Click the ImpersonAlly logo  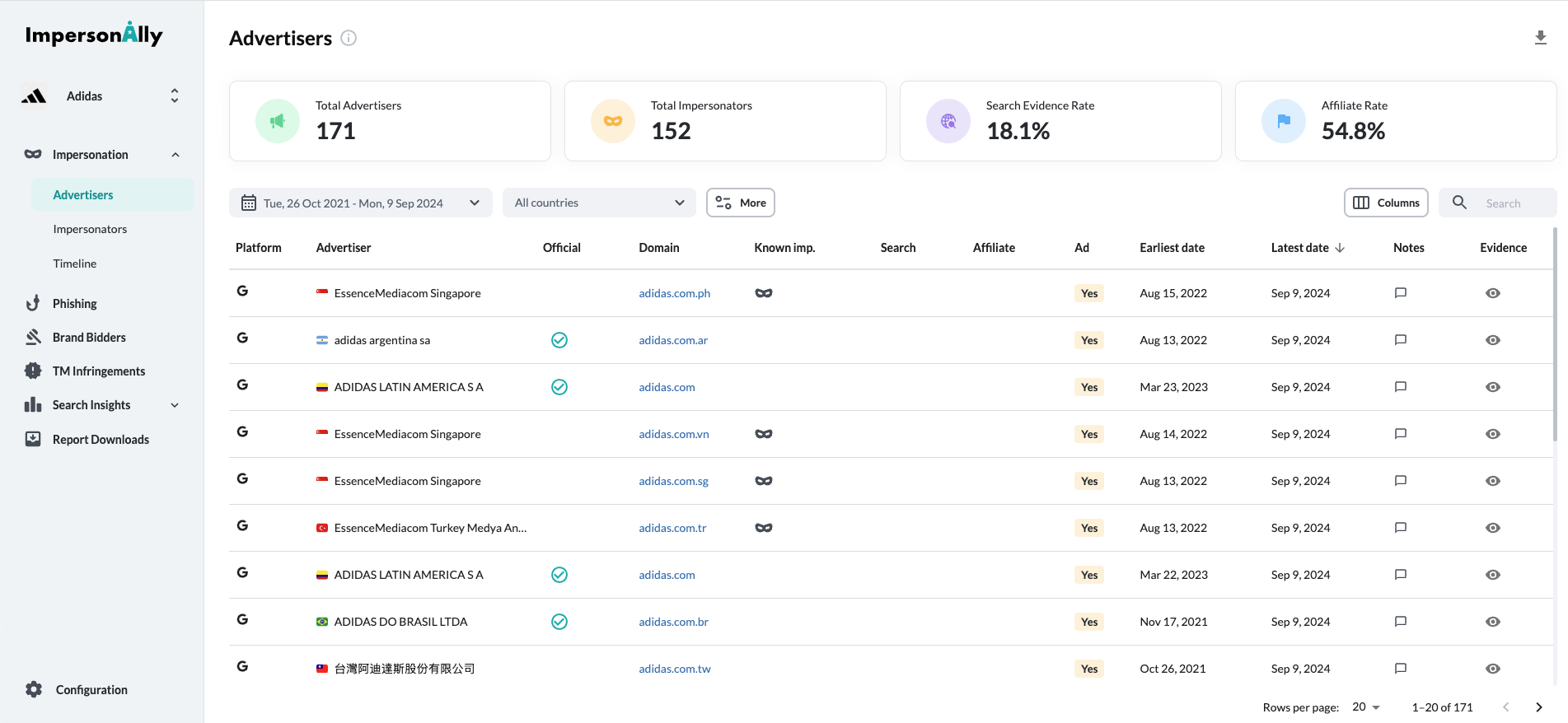[x=94, y=35]
